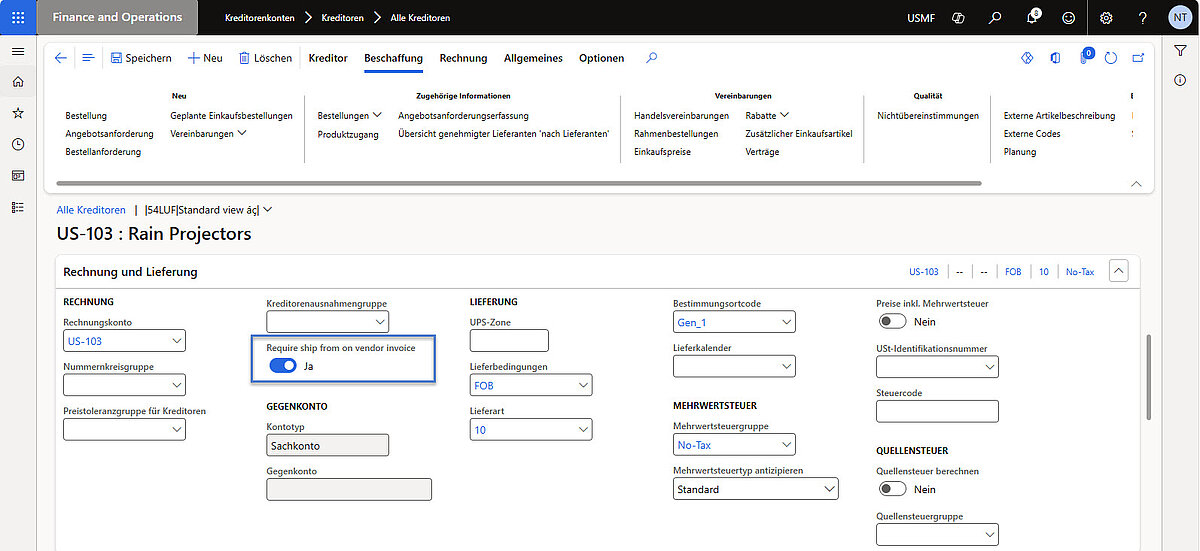Open the attachments paperclip with badge

coord(1084,57)
